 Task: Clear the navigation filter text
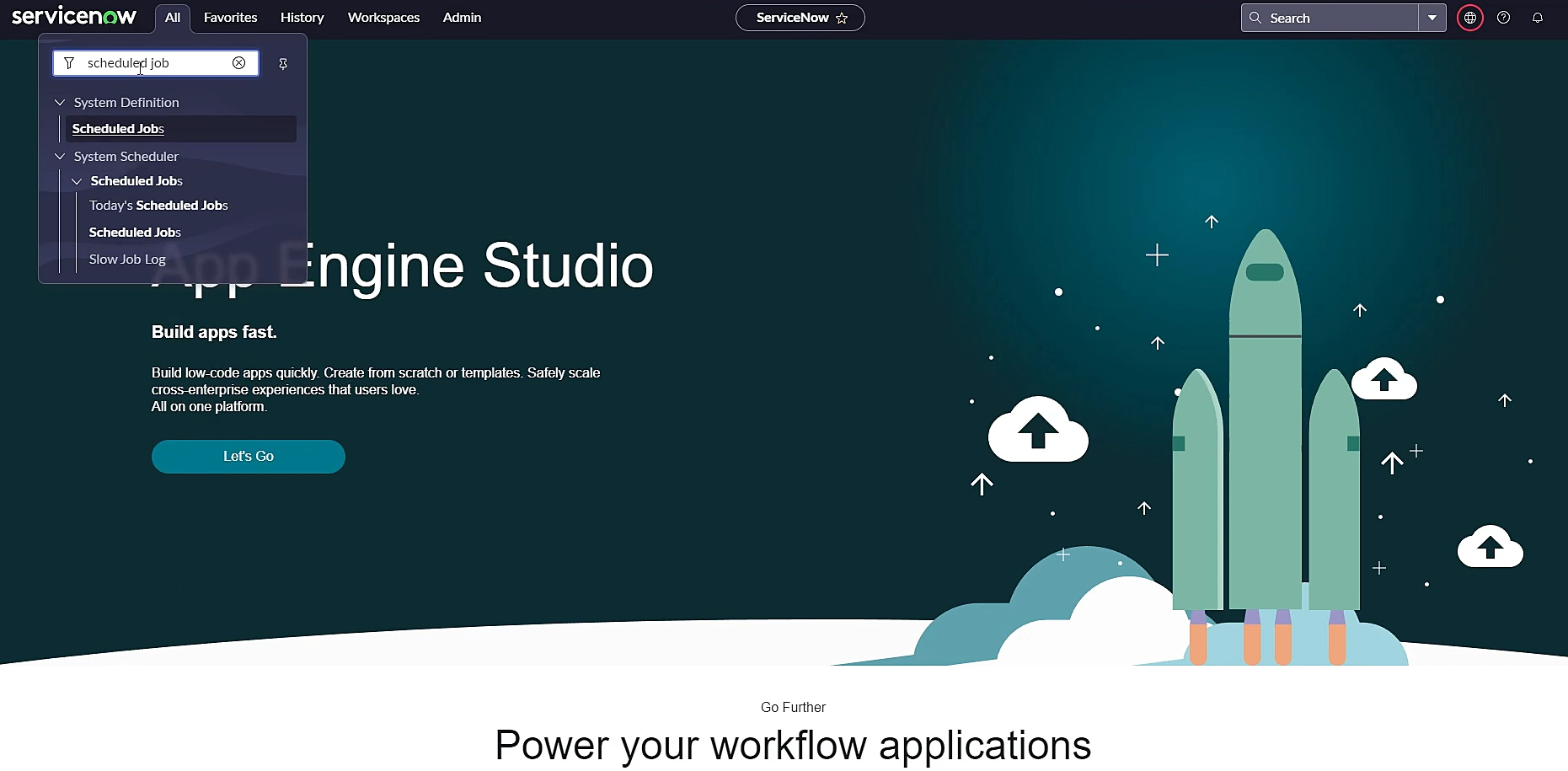pyautogui.click(x=239, y=63)
